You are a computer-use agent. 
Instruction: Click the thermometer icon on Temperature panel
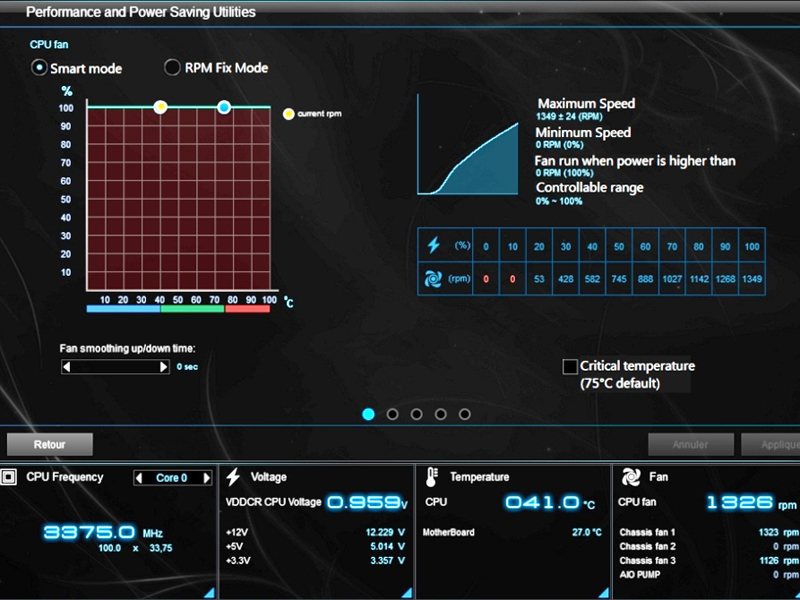(x=430, y=477)
